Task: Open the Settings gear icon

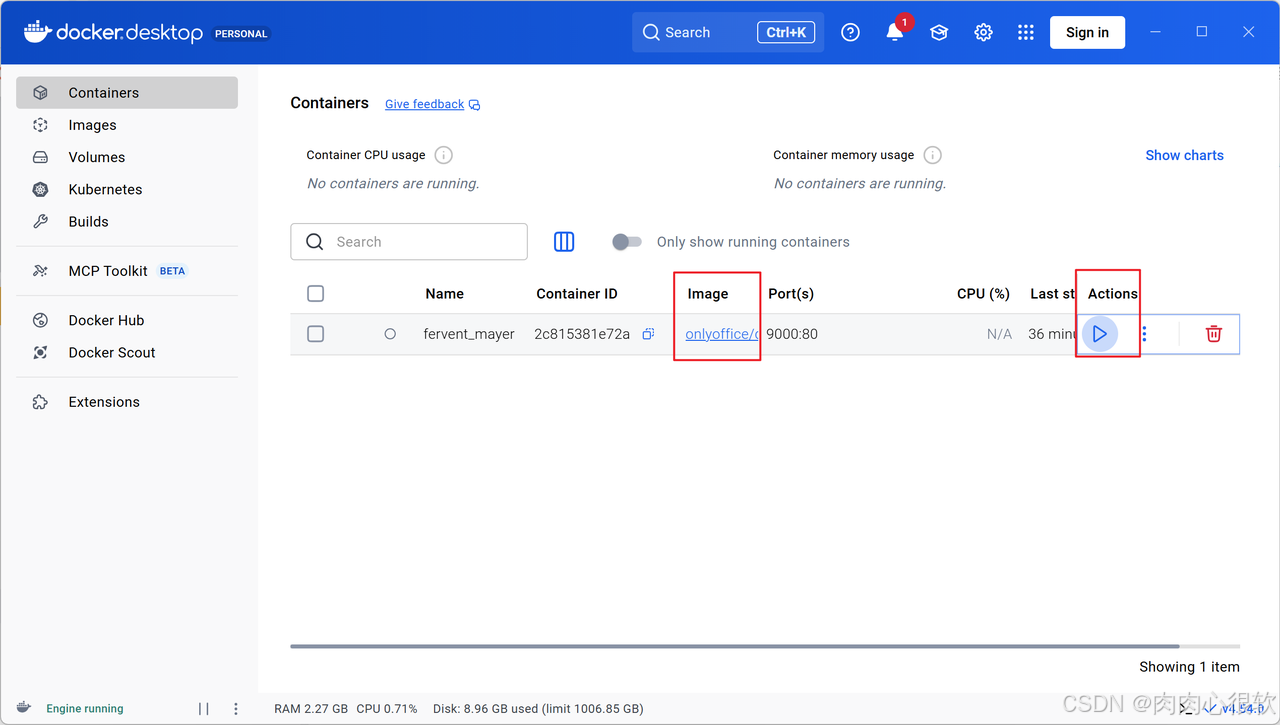Action: tap(983, 32)
